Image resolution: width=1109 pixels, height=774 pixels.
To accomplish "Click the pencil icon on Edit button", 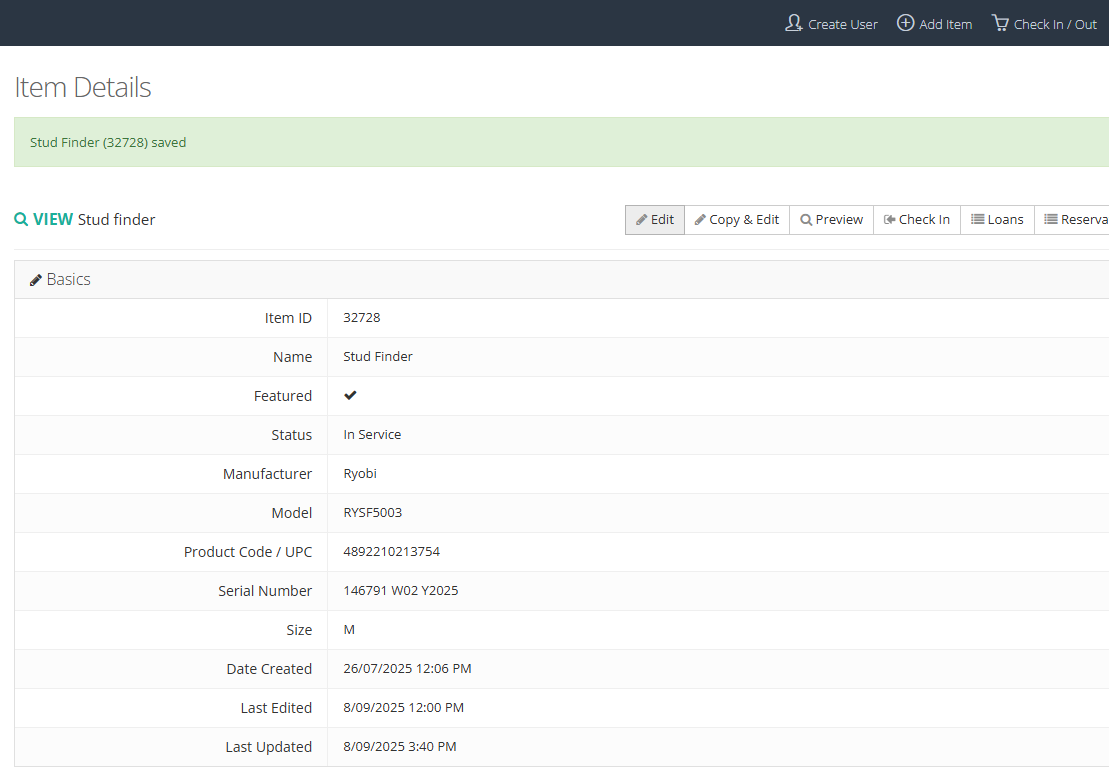I will pyautogui.click(x=641, y=220).
